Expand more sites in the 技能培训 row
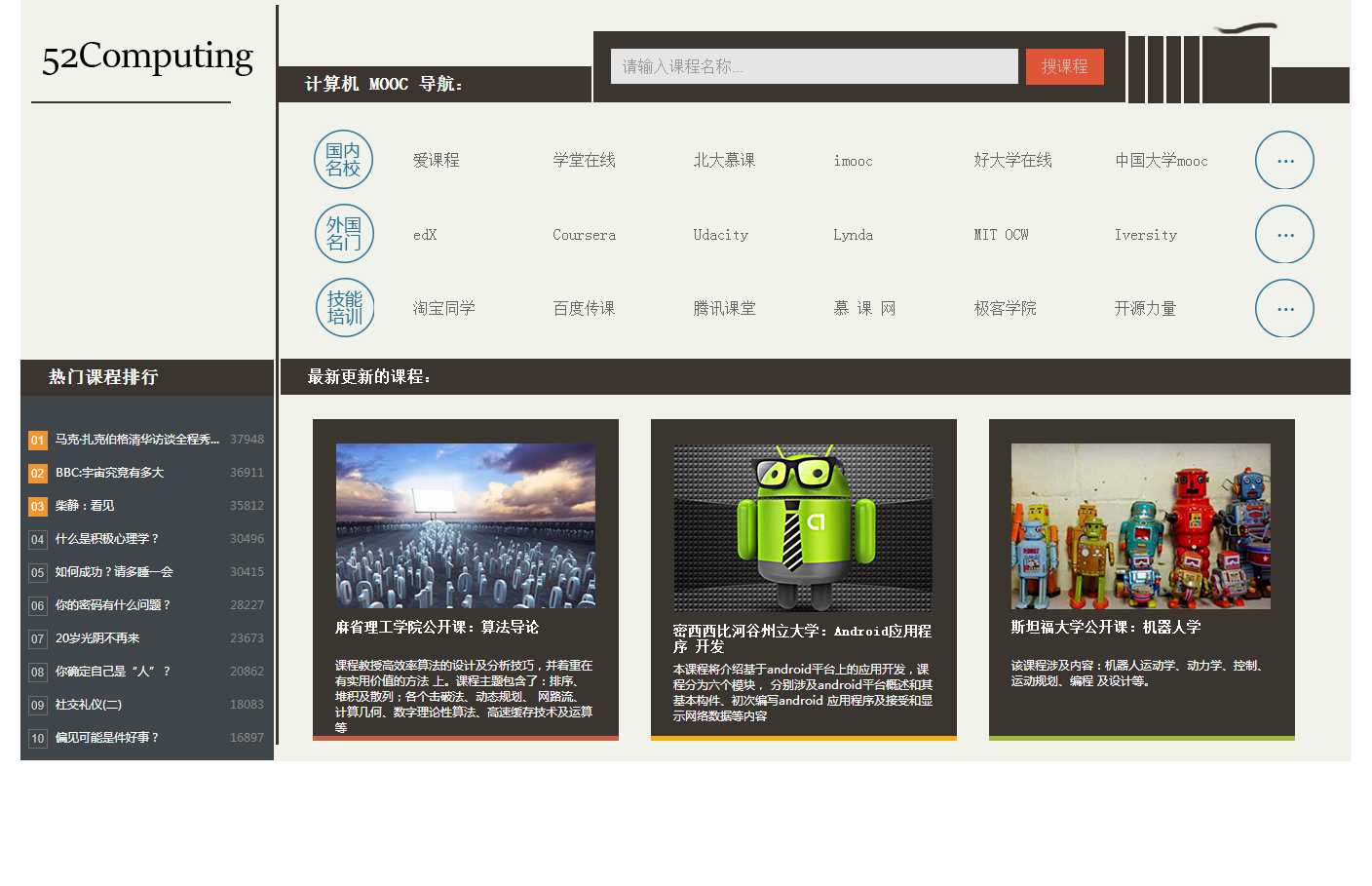The height and width of the screenshot is (886, 1372). point(1284,309)
